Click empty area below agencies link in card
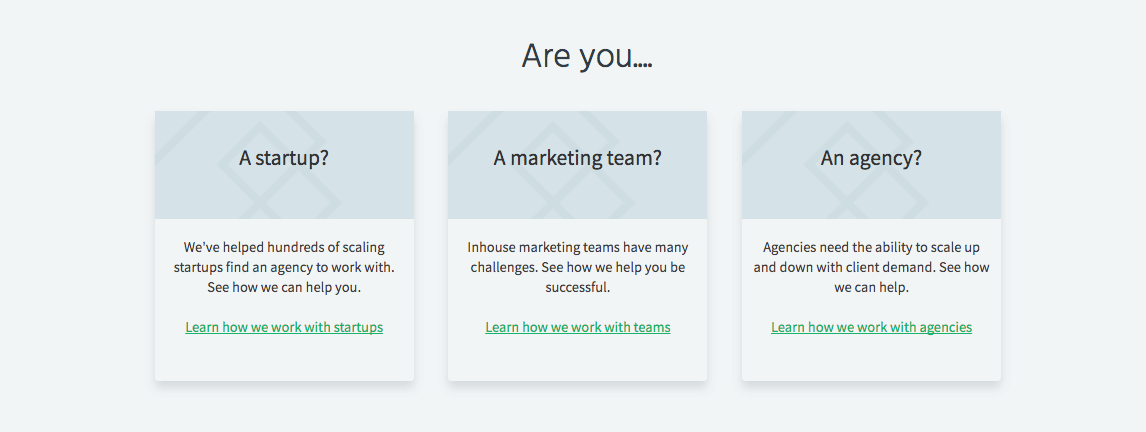Screen dimensions: 1146x432 (871, 360)
